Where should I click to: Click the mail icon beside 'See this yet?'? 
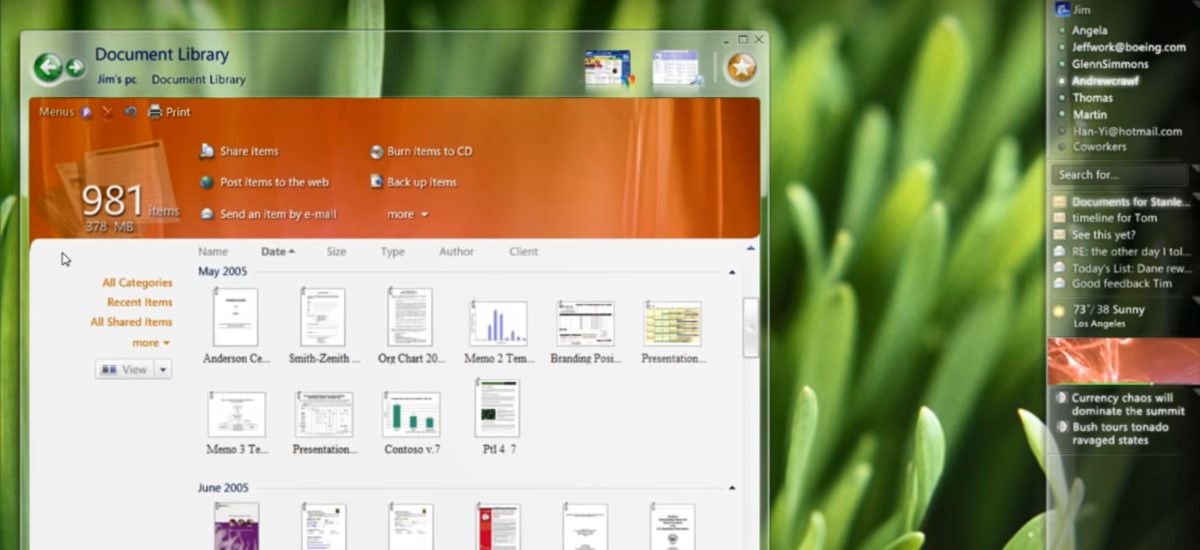pos(1060,235)
